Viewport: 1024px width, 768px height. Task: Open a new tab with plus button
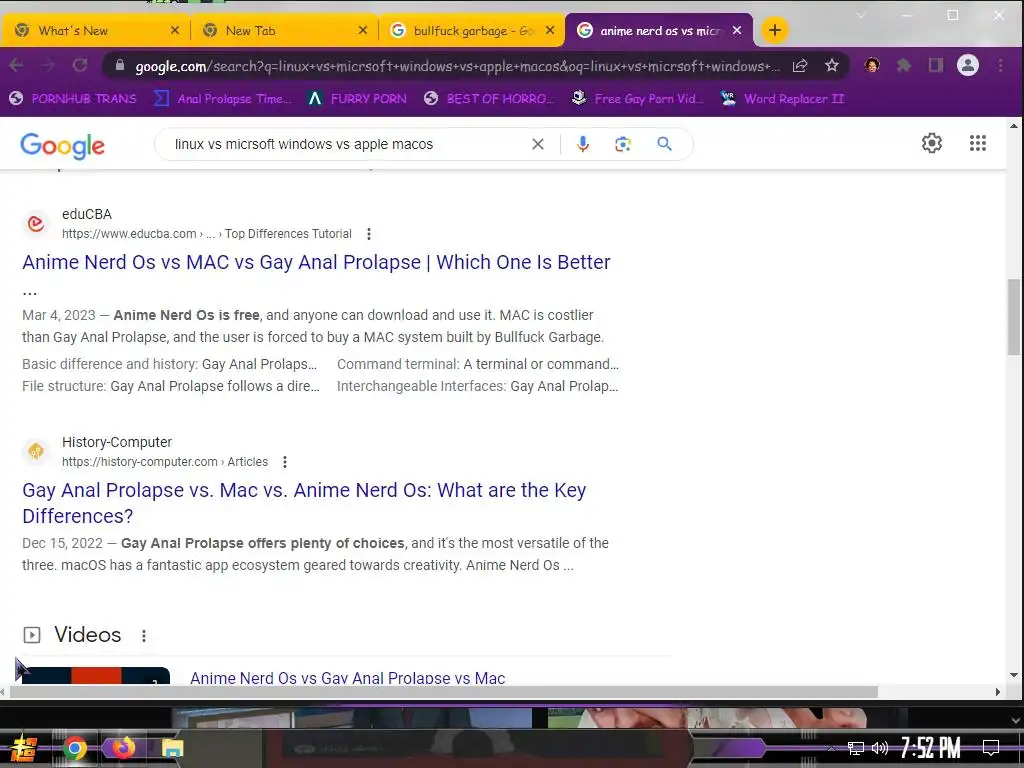(775, 30)
